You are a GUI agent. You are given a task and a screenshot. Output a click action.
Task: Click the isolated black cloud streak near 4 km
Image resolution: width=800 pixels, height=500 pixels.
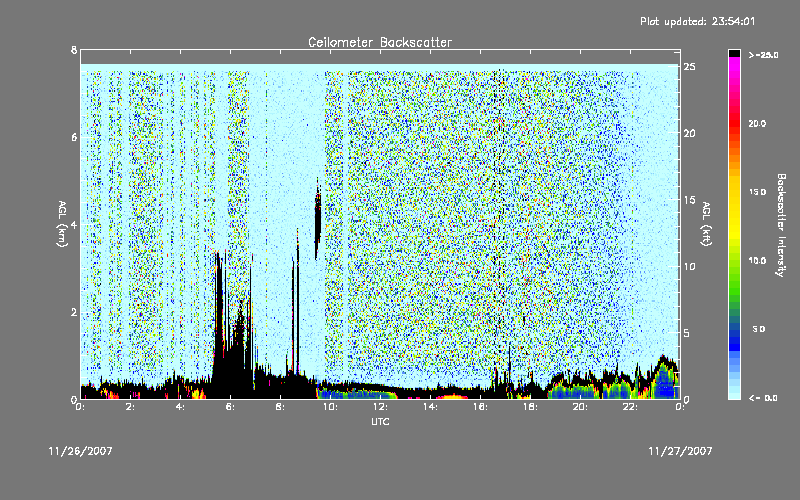pyautogui.click(x=318, y=218)
